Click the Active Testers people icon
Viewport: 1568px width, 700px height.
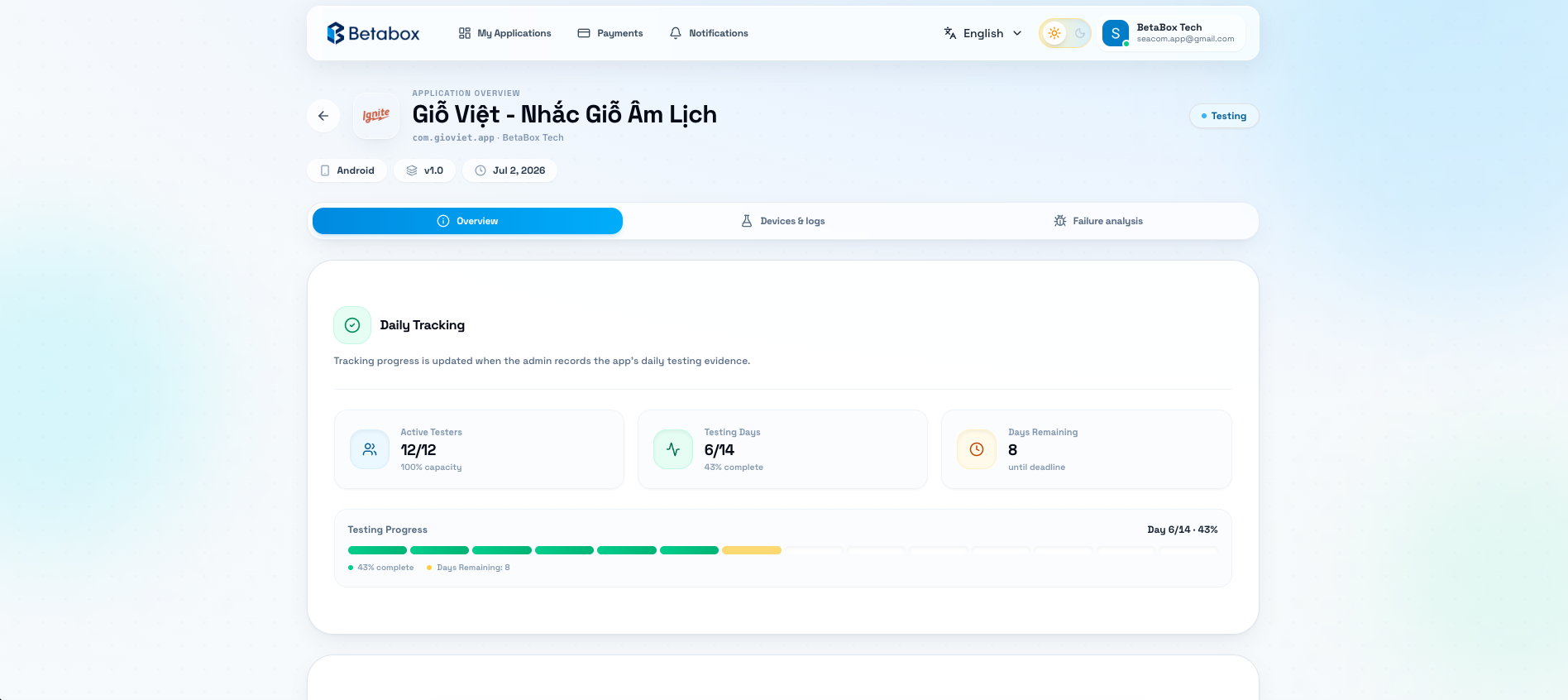(370, 449)
